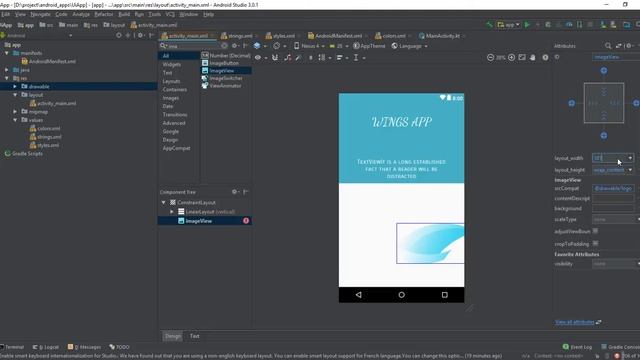Open the Refactor menu
Viewport: 640px width, 360px height.
[x=104, y=14]
